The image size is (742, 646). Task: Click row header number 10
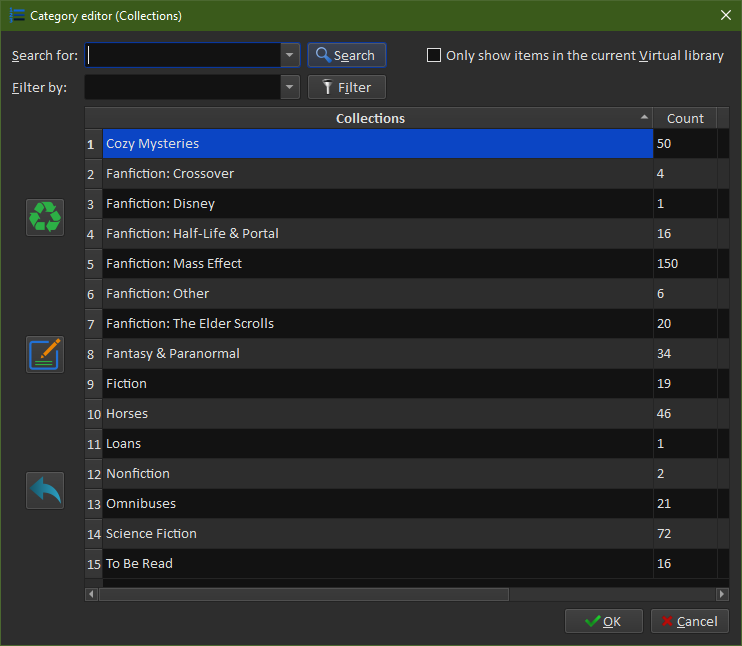[x=94, y=414]
